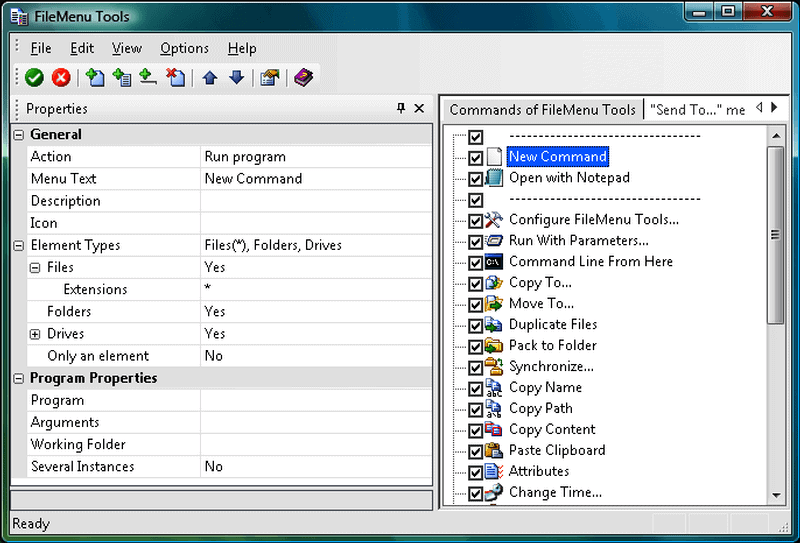The height and width of the screenshot is (543, 800).
Task: Click the commands list vertical scrollbar thumb
Action: [x=775, y=235]
